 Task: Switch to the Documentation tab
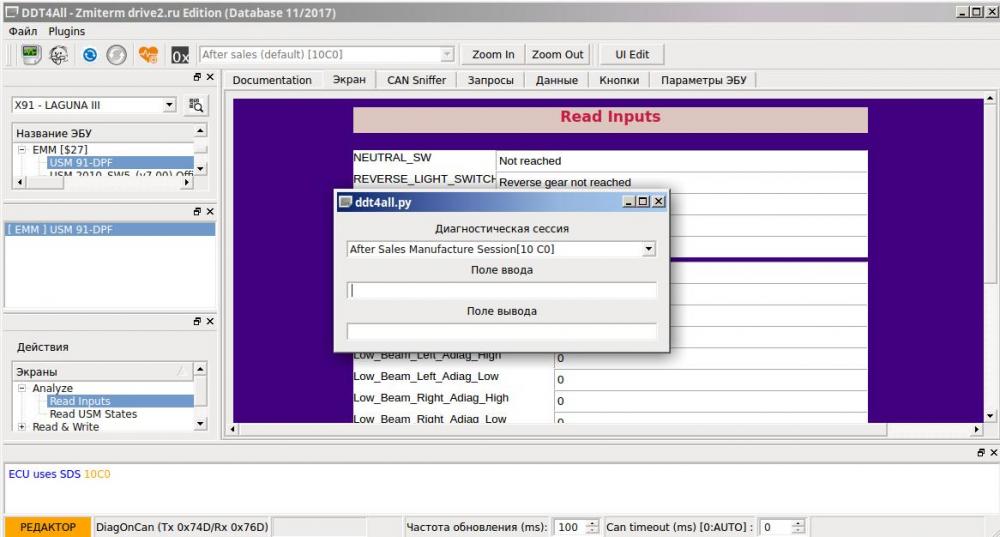(272, 80)
